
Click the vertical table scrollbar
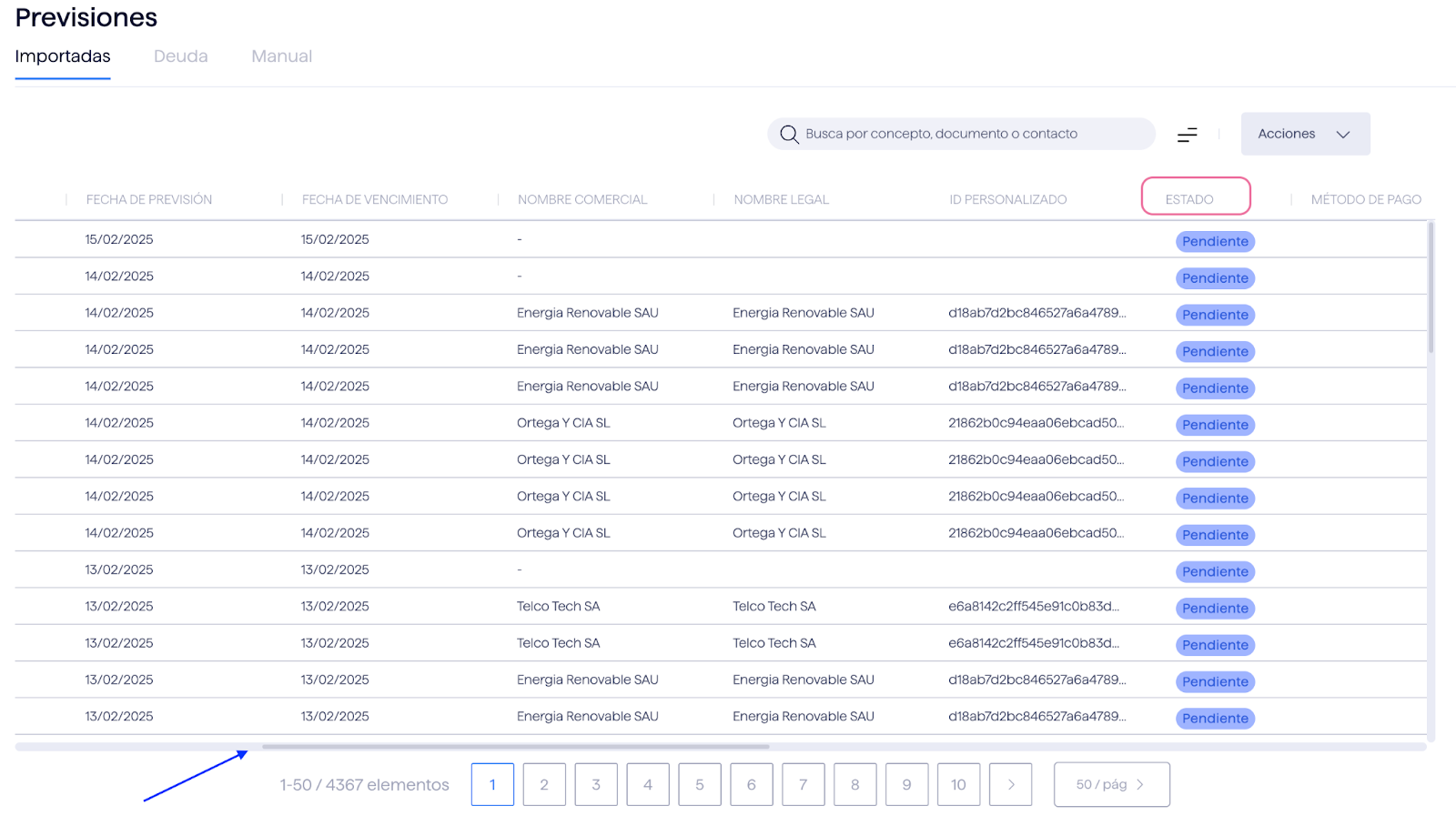pos(1431,287)
